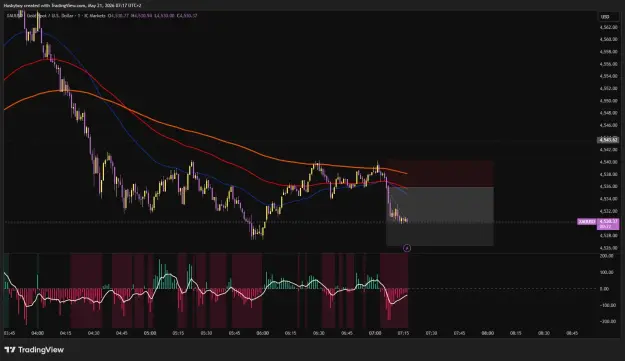Screen dimensions: 625x361
Task: Click the 0.00 oscillator scale label
Action: point(604,288)
